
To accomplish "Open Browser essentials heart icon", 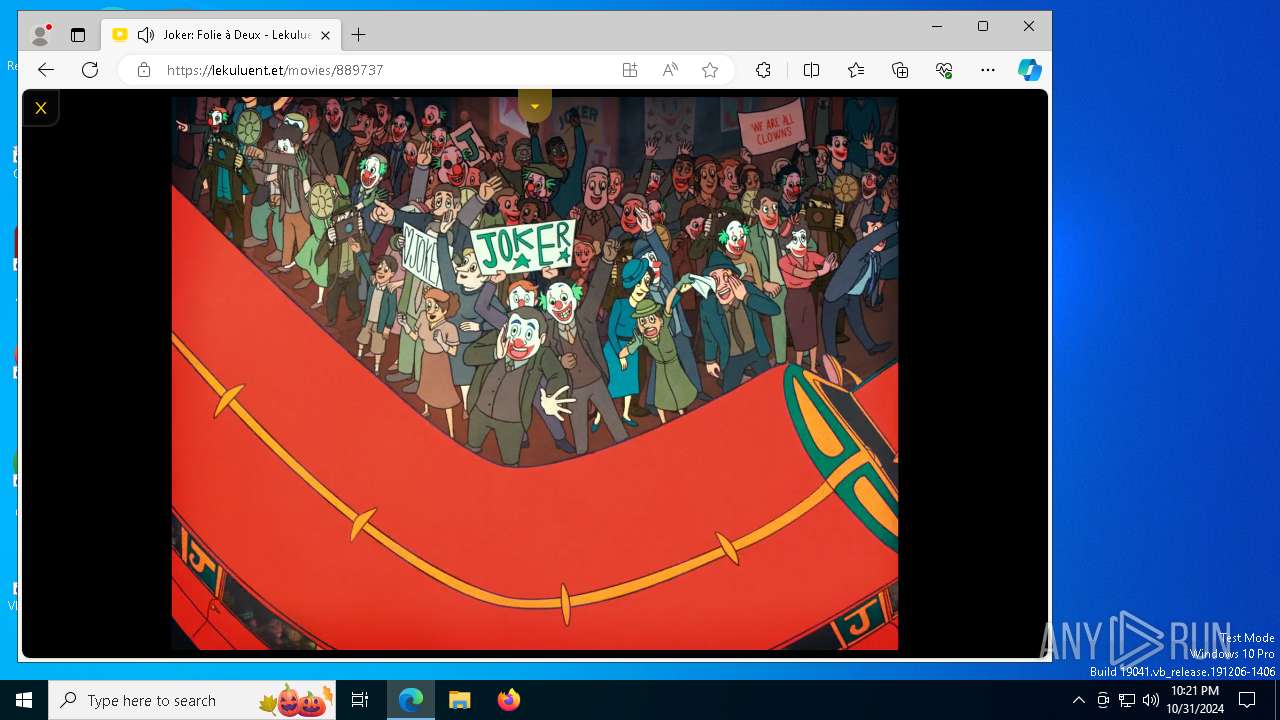I will pos(944,70).
